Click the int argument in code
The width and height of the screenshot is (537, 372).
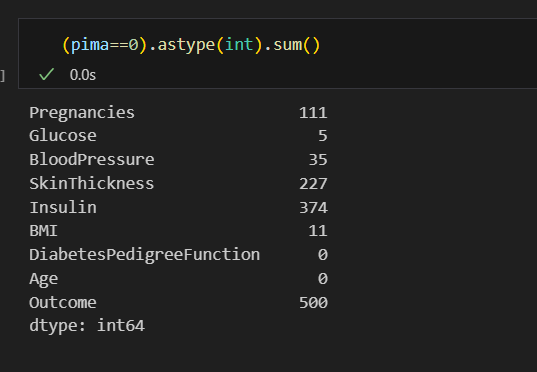[239, 45]
